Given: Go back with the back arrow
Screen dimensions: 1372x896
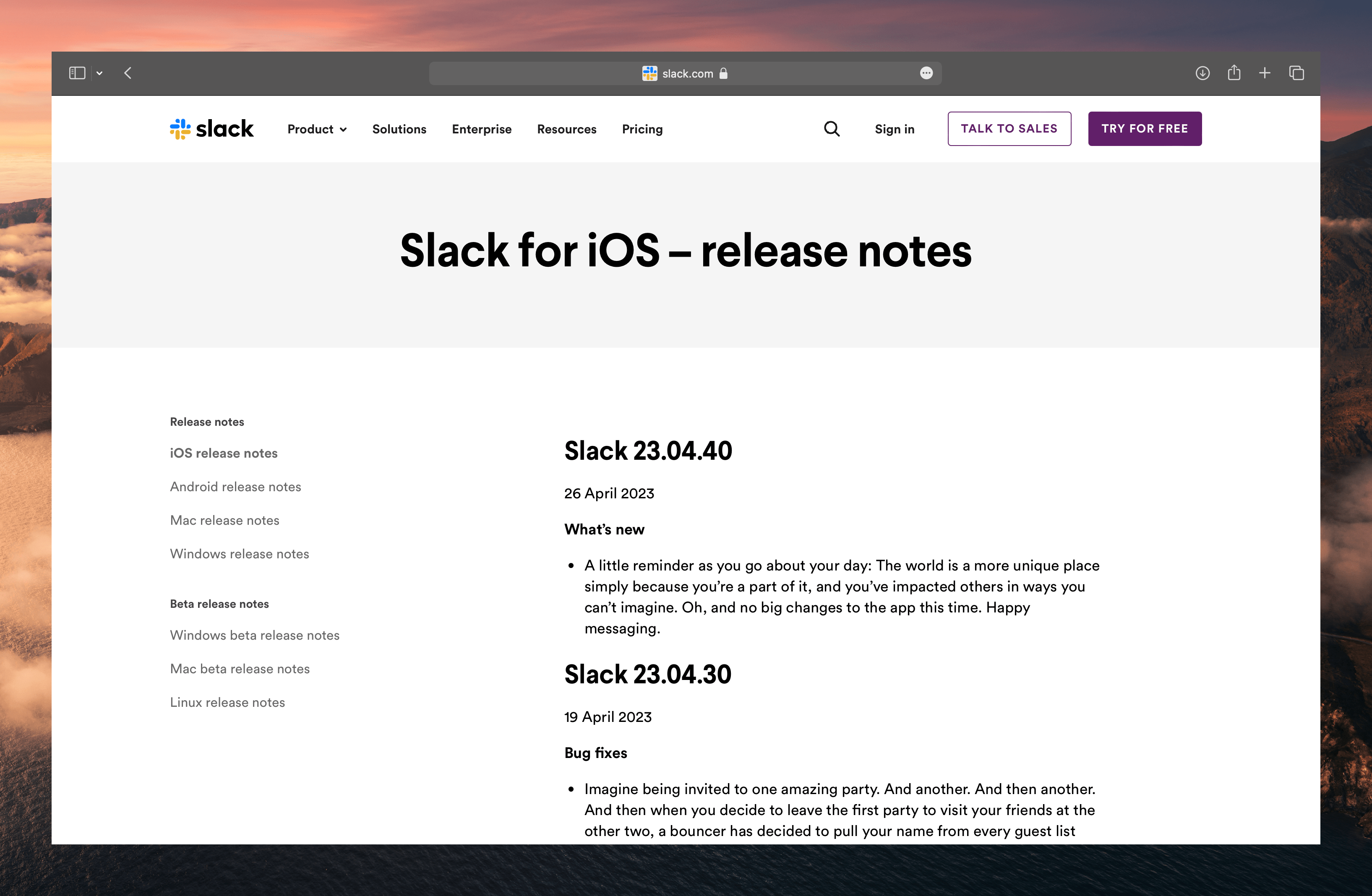Looking at the screenshot, I should (128, 73).
